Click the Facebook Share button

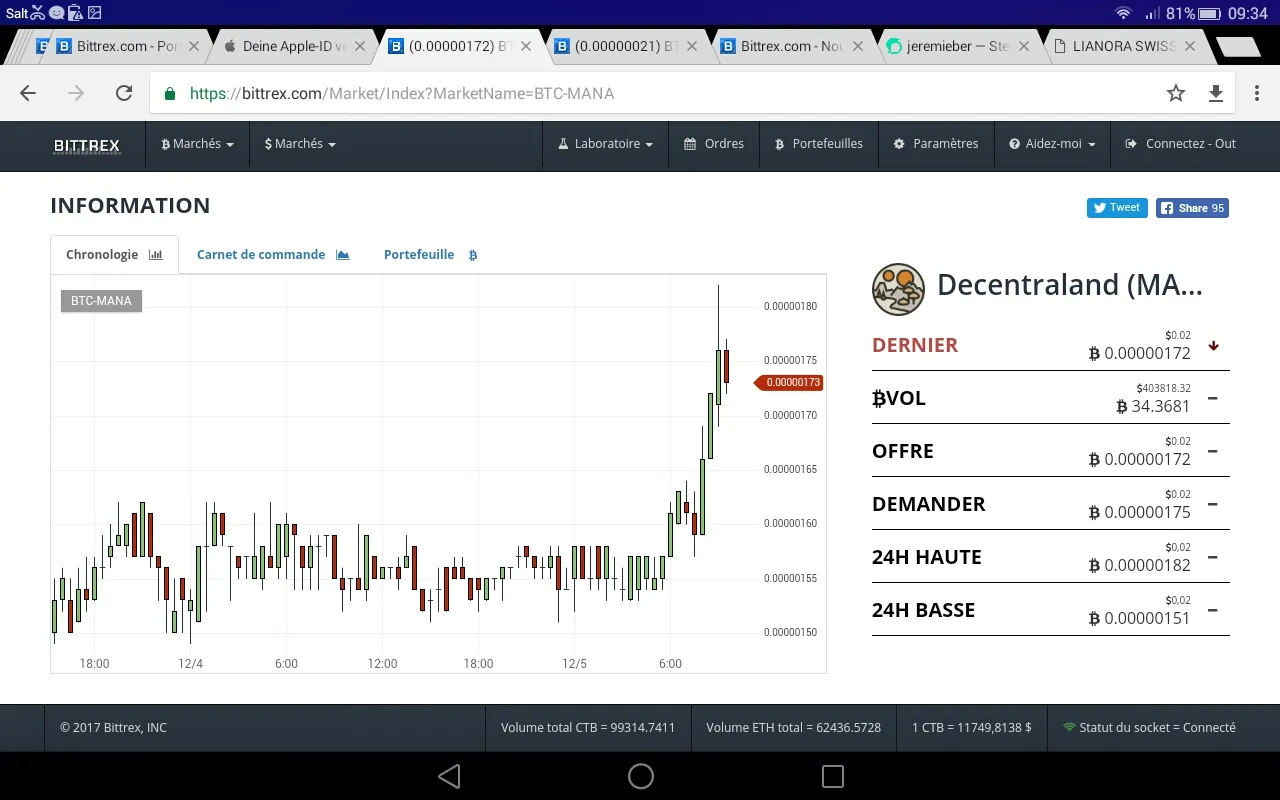click(1192, 208)
